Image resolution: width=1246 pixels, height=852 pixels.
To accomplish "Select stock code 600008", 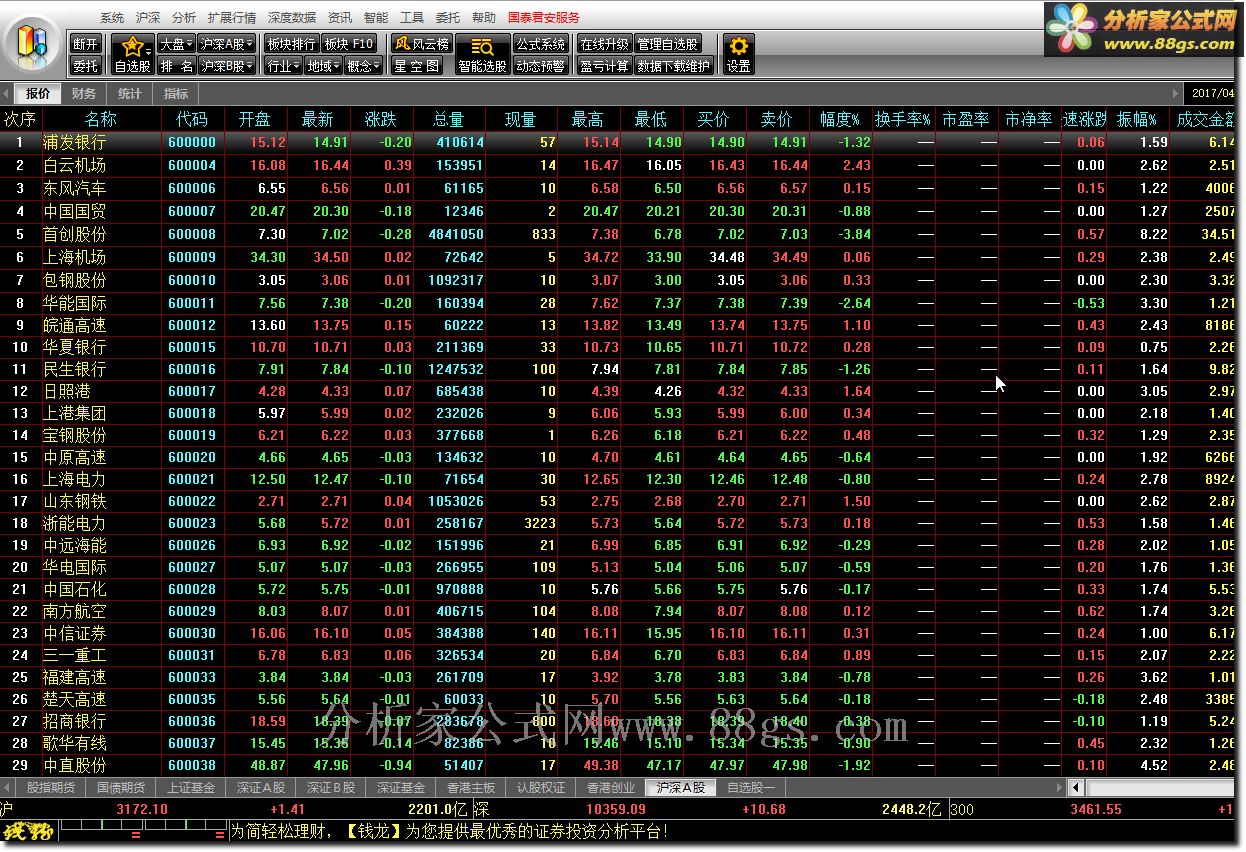I will [x=192, y=234].
